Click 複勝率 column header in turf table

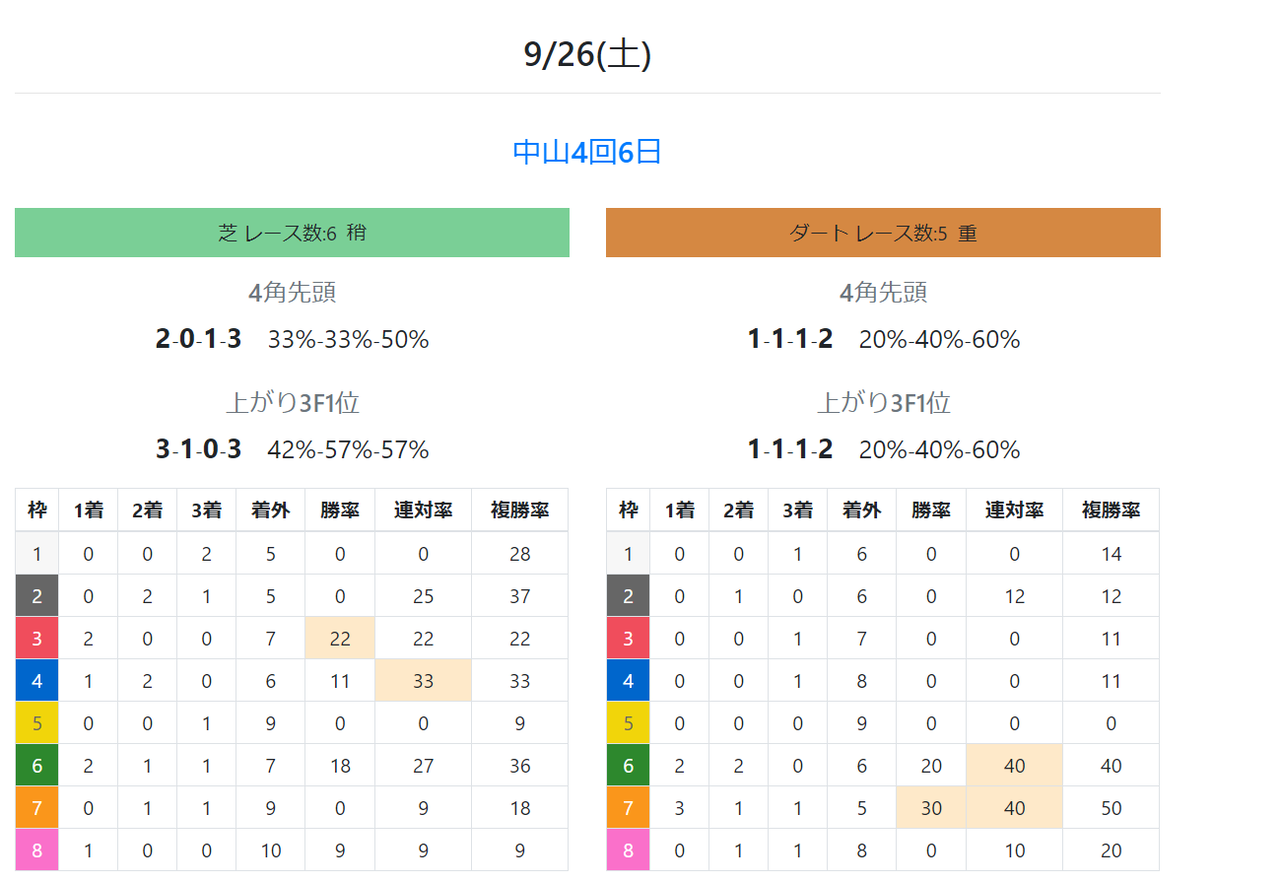tap(519, 510)
